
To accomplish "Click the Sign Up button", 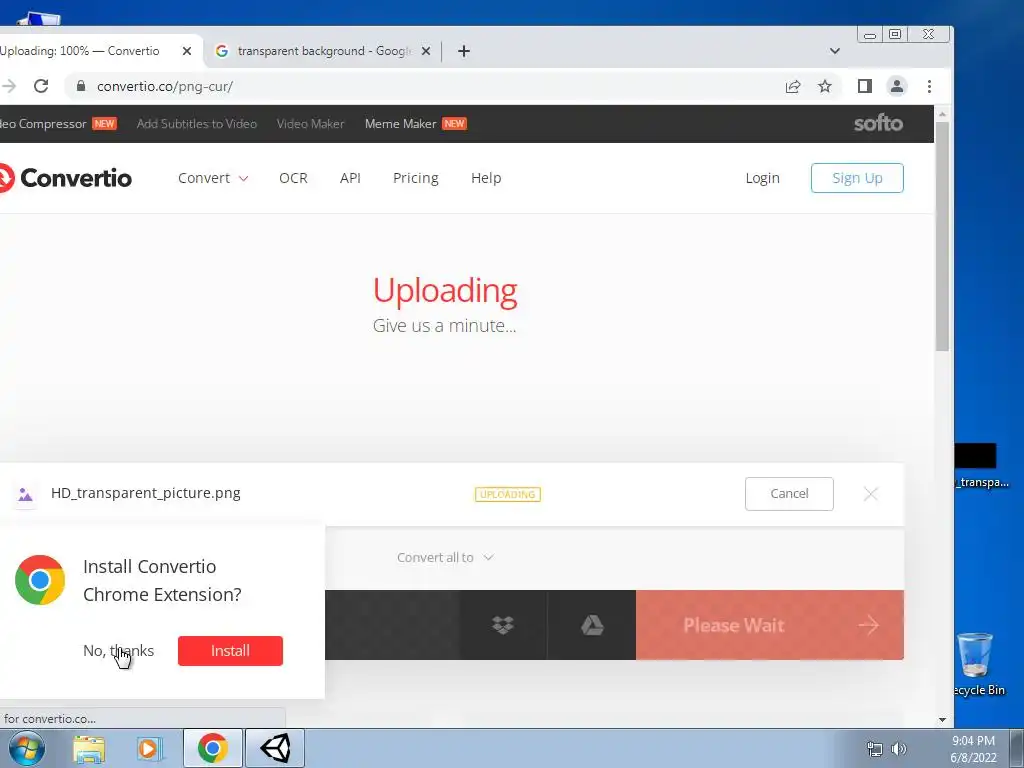I will [857, 178].
